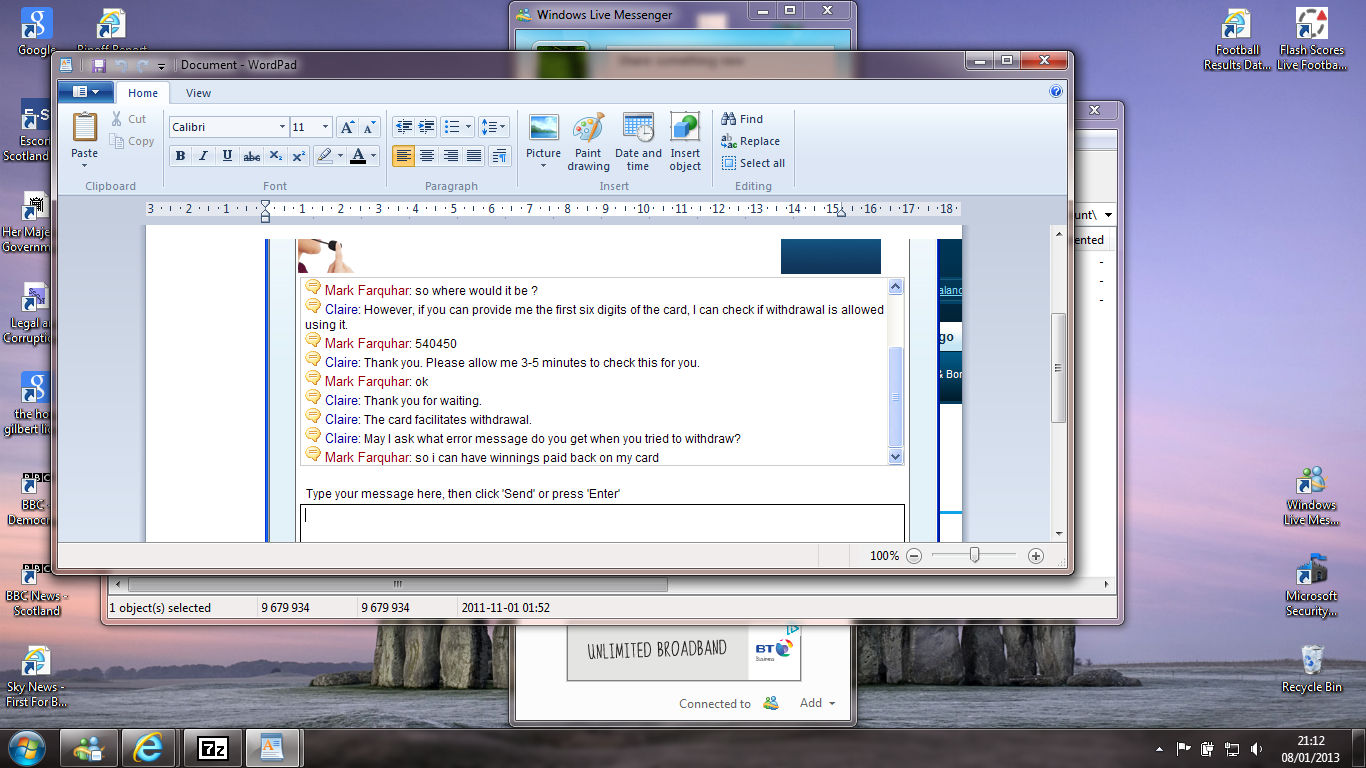This screenshot has width=1366, height=768.
Task: Click the 540450 chat message text
Action: coord(435,344)
